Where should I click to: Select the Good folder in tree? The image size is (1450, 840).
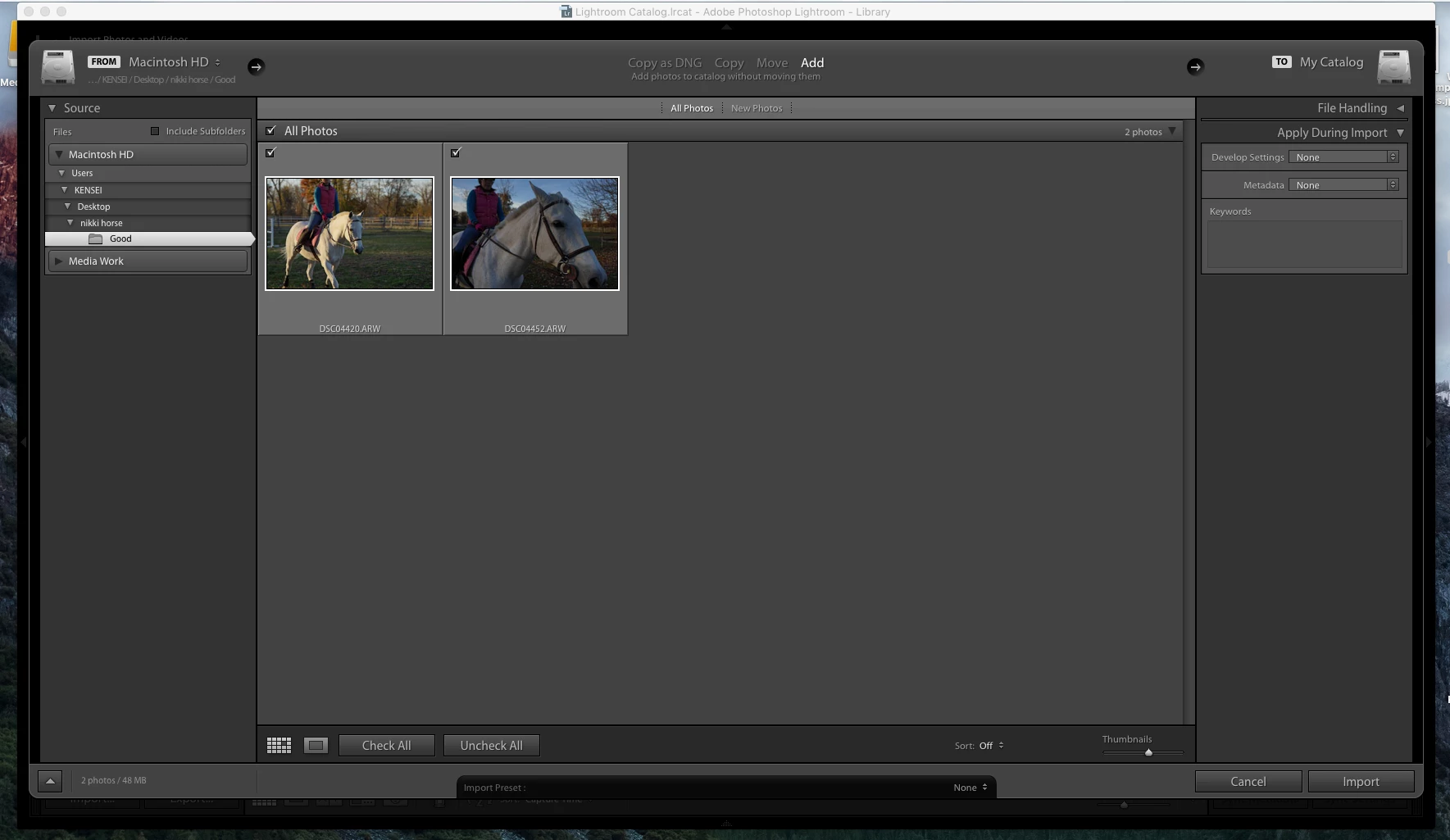click(149, 238)
